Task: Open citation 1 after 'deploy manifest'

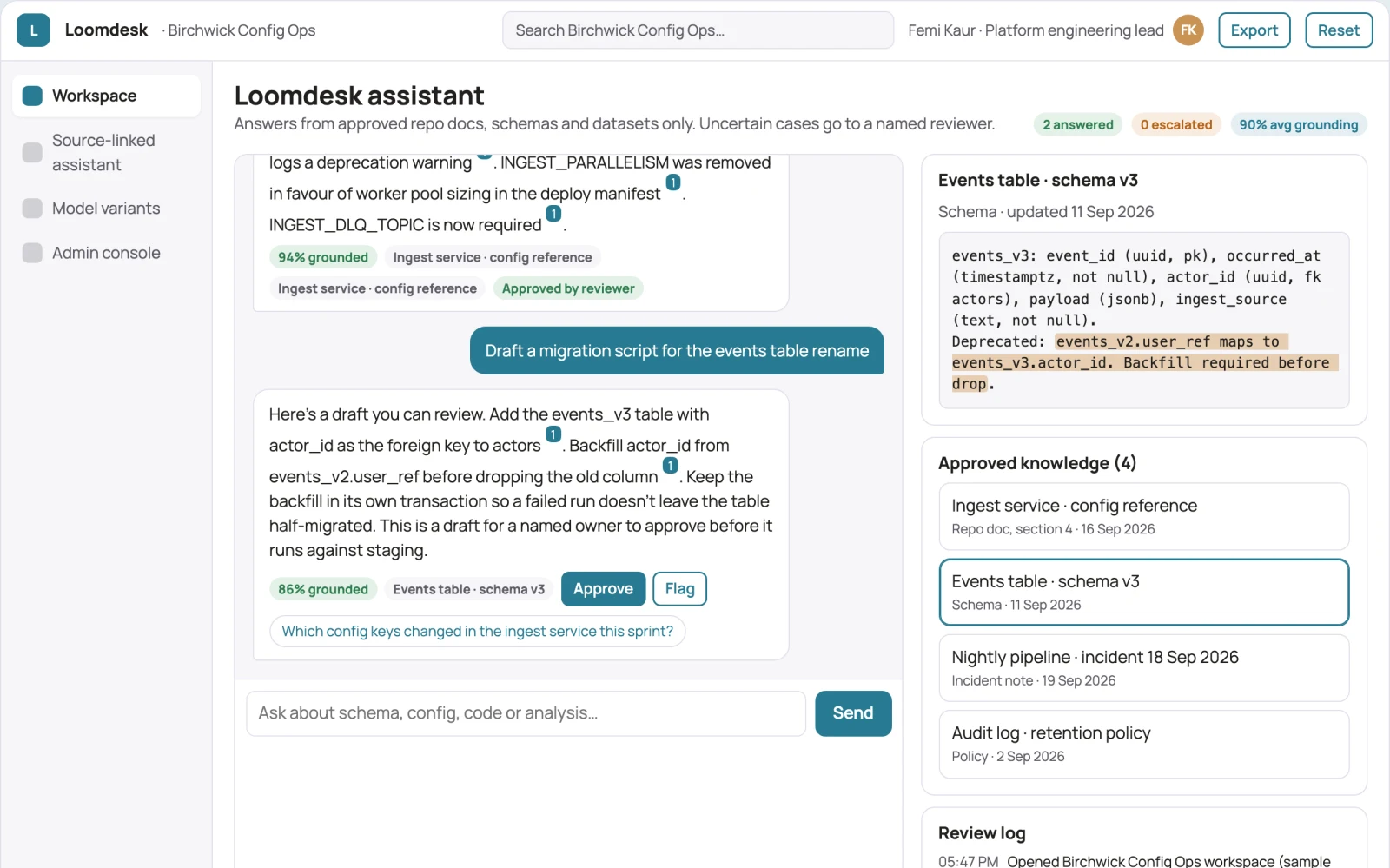Action: tap(672, 182)
